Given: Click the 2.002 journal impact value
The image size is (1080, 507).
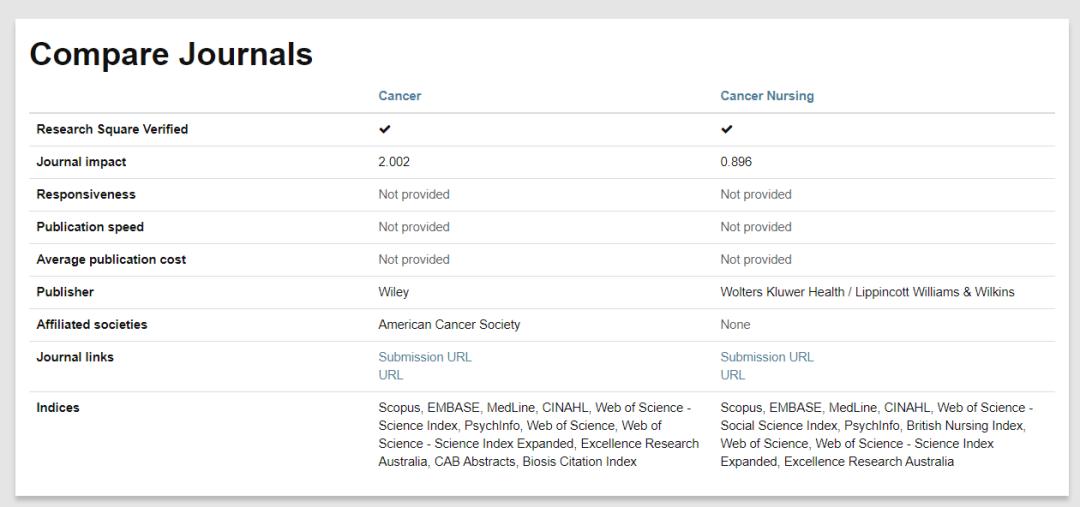Looking at the screenshot, I should coord(394,162).
